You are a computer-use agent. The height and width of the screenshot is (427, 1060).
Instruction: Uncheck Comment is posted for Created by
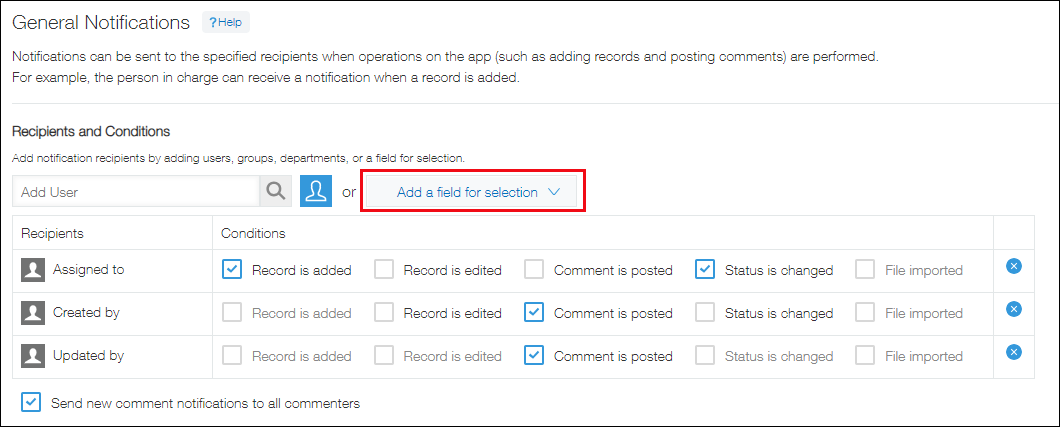(x=534, y=312)
